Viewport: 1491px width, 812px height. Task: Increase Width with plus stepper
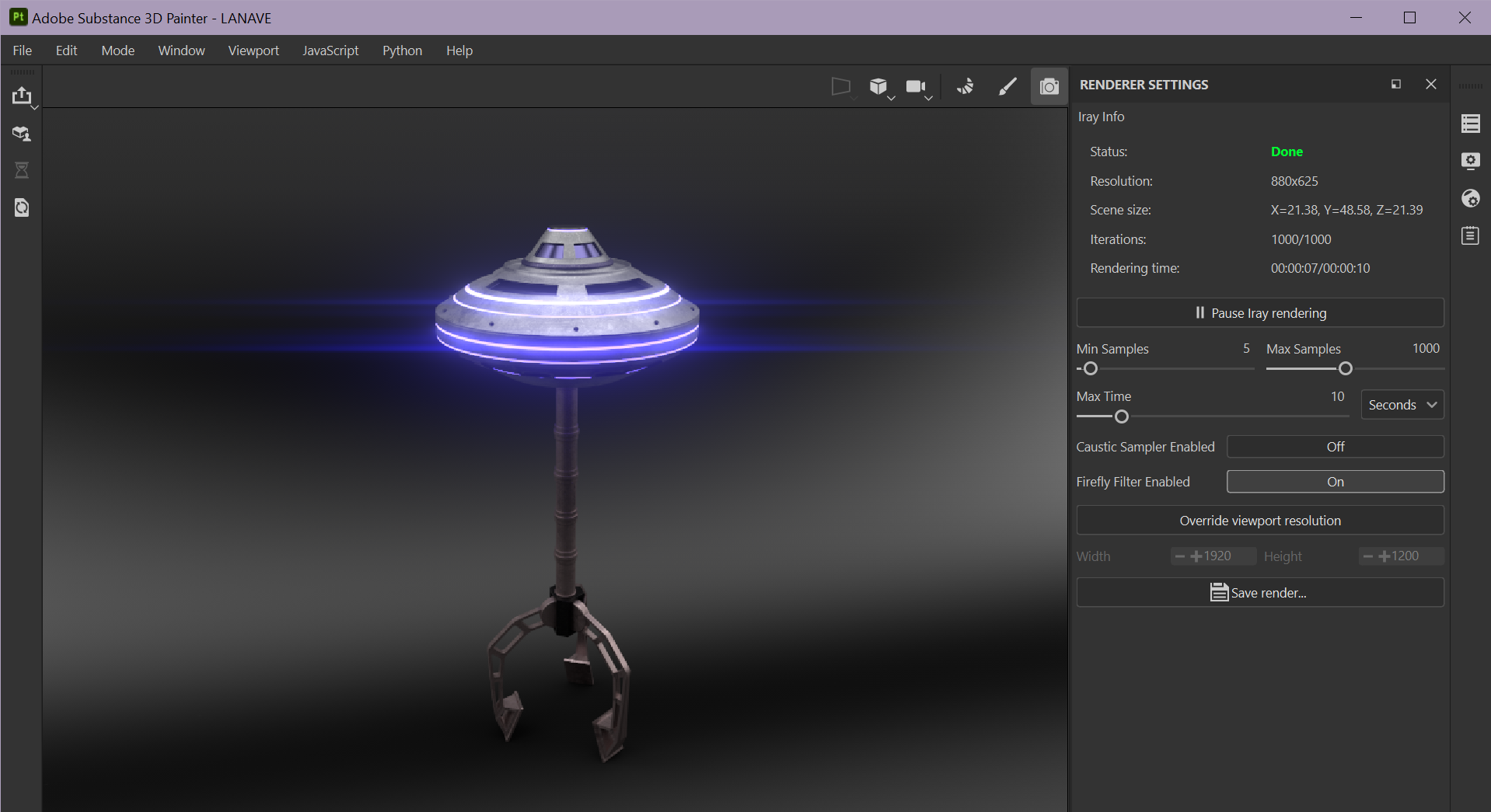1196,556
